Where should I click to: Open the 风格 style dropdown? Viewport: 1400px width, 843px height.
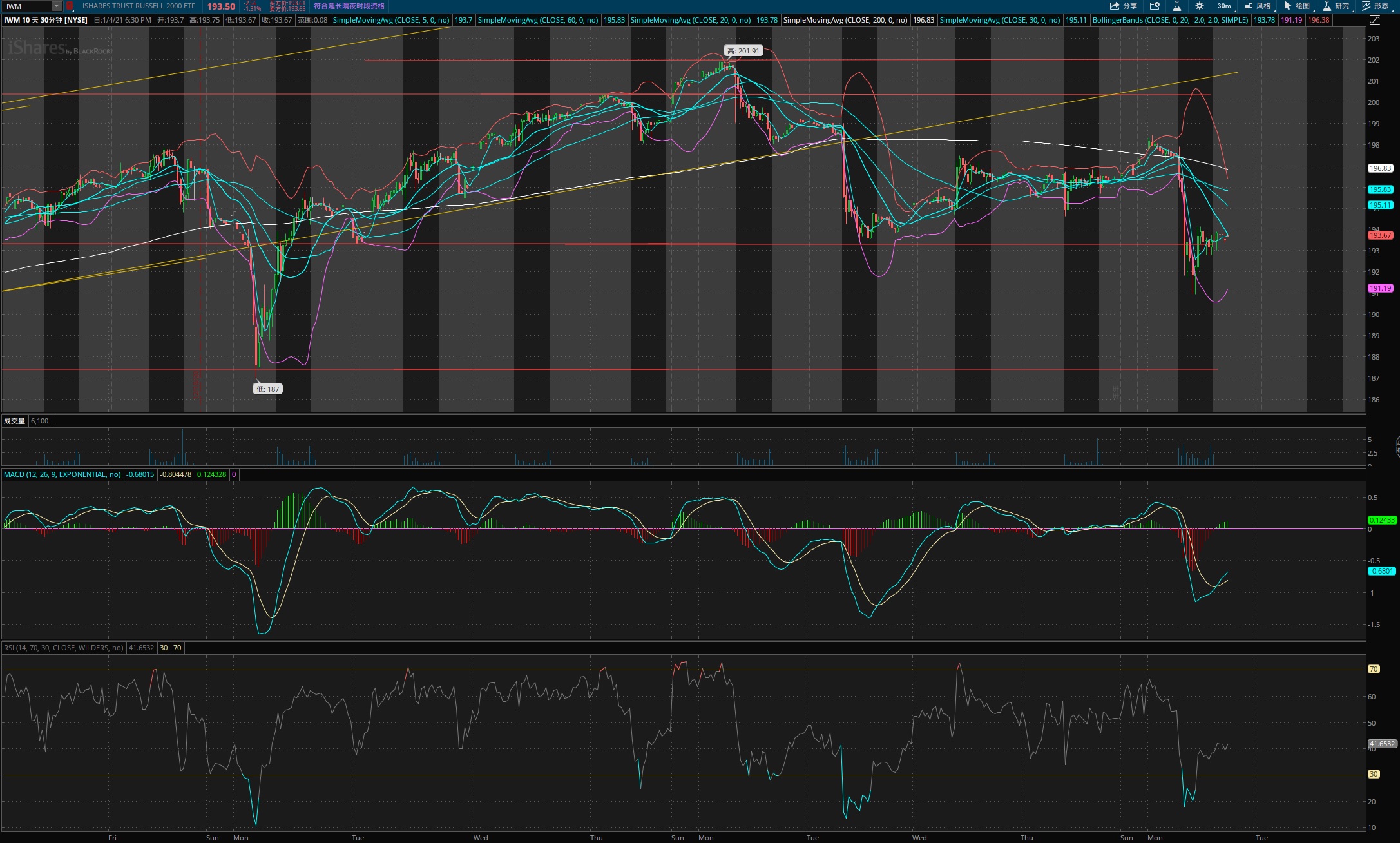coord(1258,6)
